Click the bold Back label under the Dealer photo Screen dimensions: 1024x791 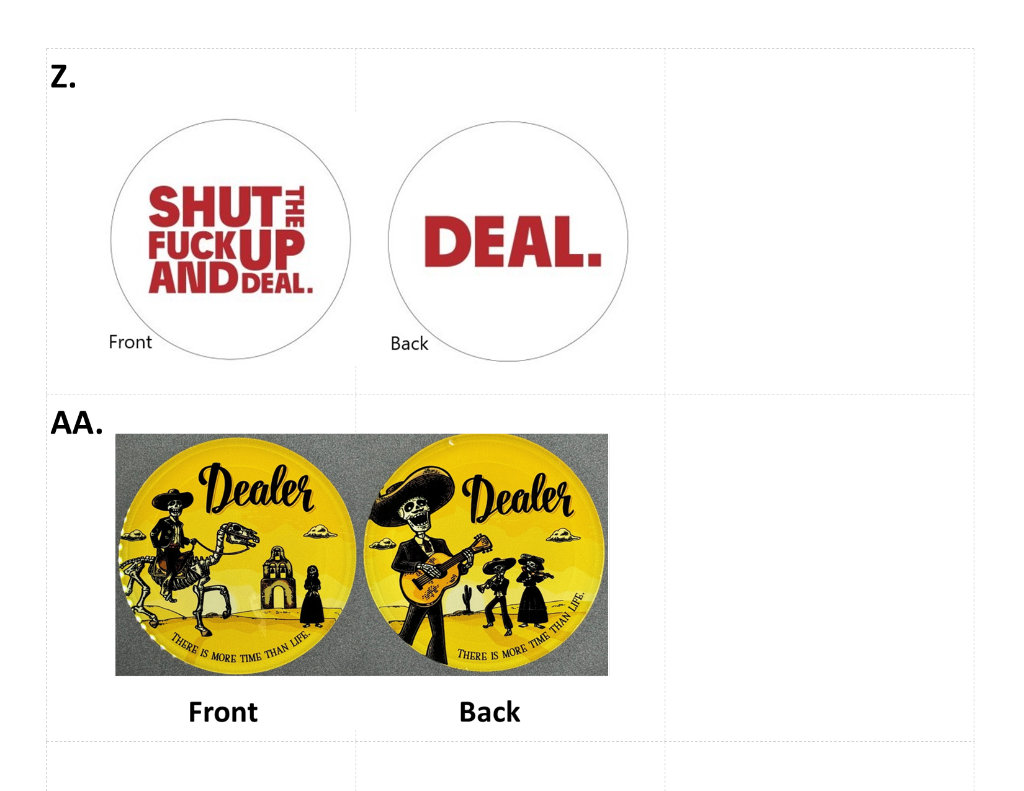[x=490, y=712]
